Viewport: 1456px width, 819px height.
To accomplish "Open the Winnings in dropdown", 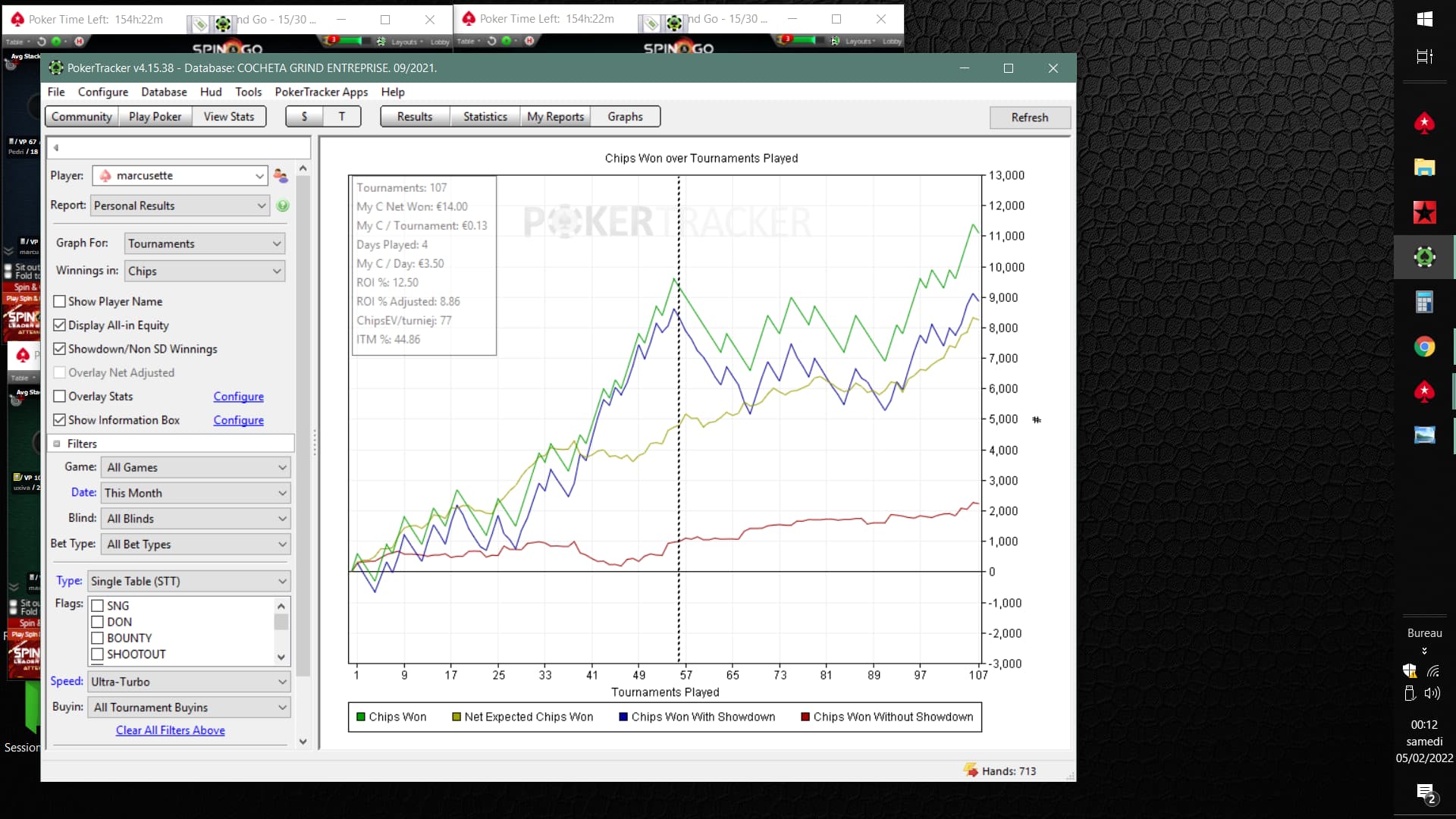I will [x=205, y=271].
